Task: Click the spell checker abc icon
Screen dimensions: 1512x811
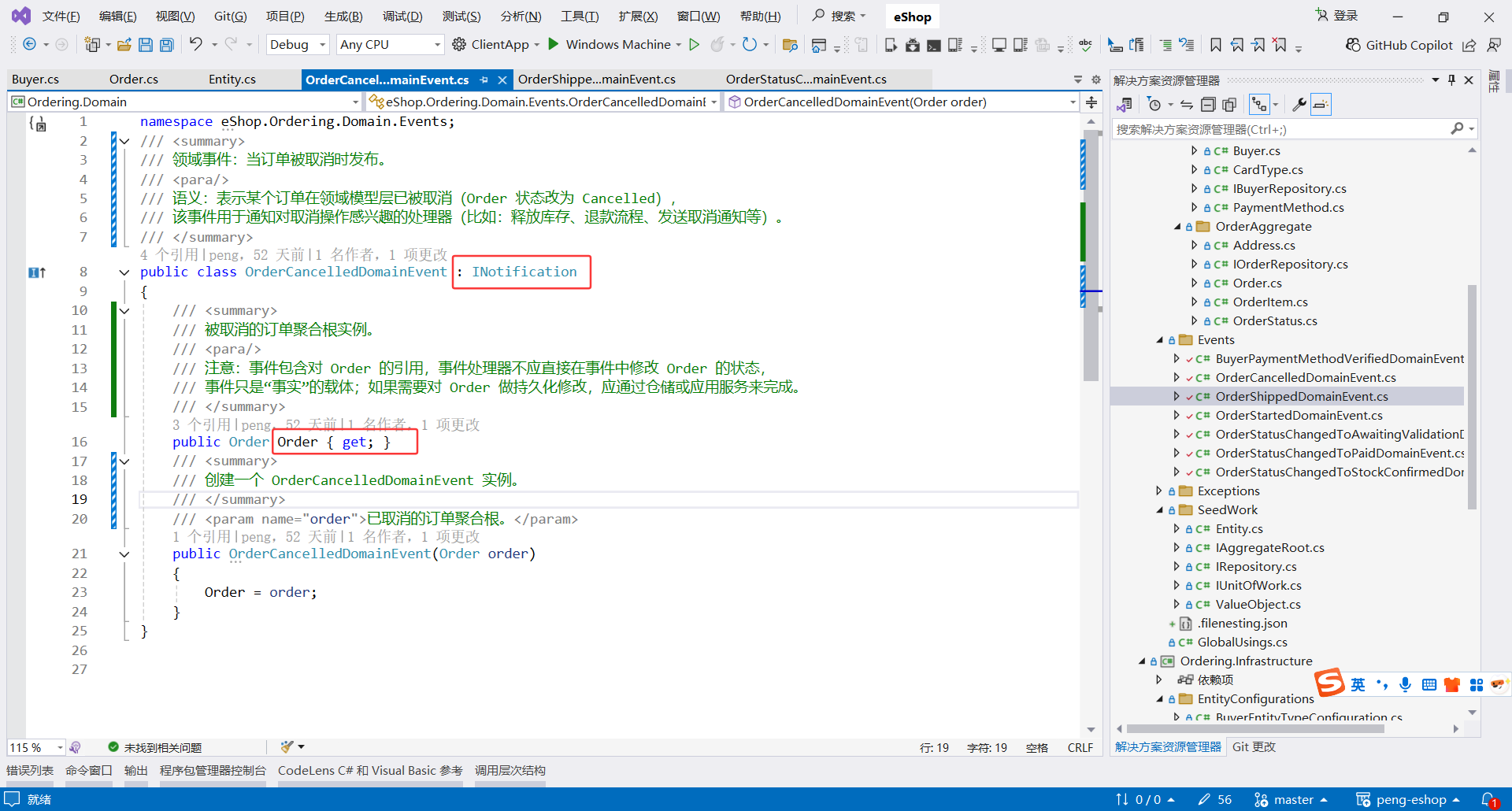Action: [x=1085, y=45]
